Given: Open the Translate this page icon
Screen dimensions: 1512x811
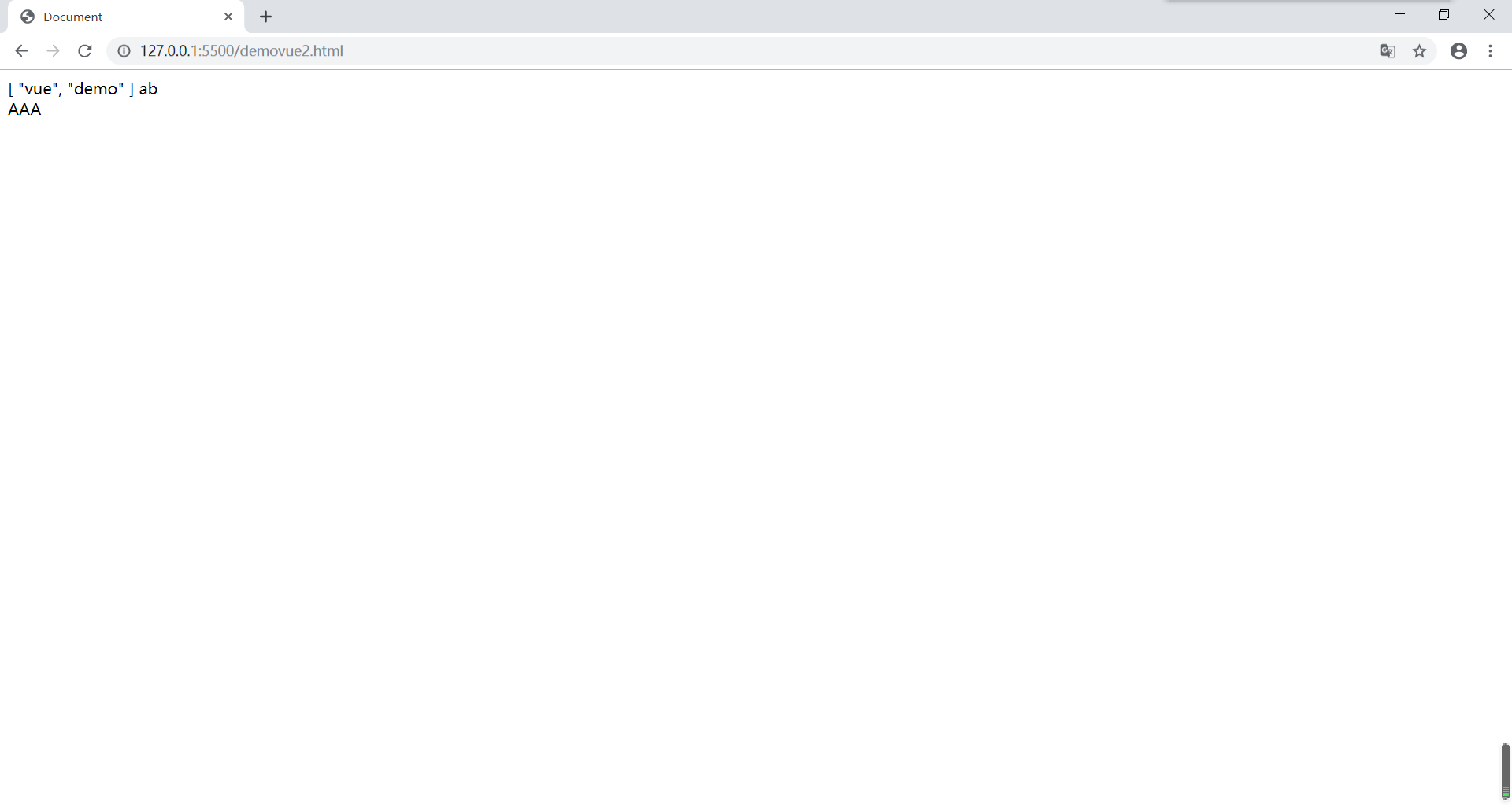Looking at the screenshot, I should click(x=1388, y=51).
